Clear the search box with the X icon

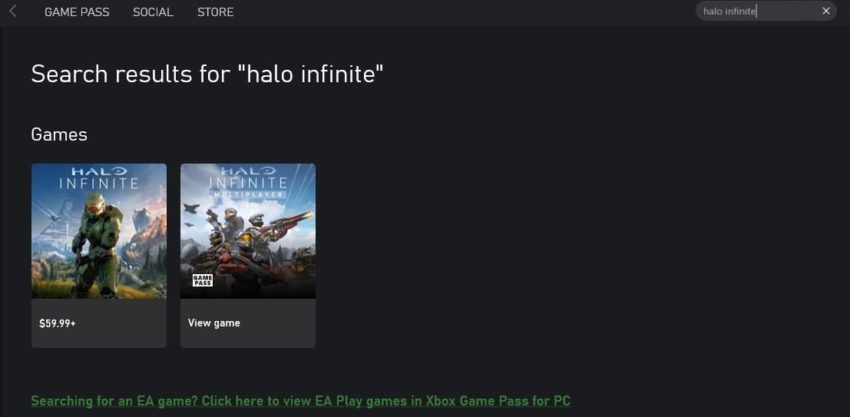[826, 11]
